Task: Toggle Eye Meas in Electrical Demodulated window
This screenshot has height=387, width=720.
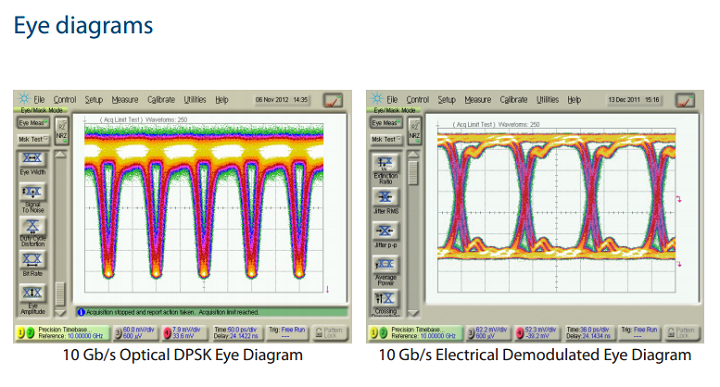Action: point(386,123)
